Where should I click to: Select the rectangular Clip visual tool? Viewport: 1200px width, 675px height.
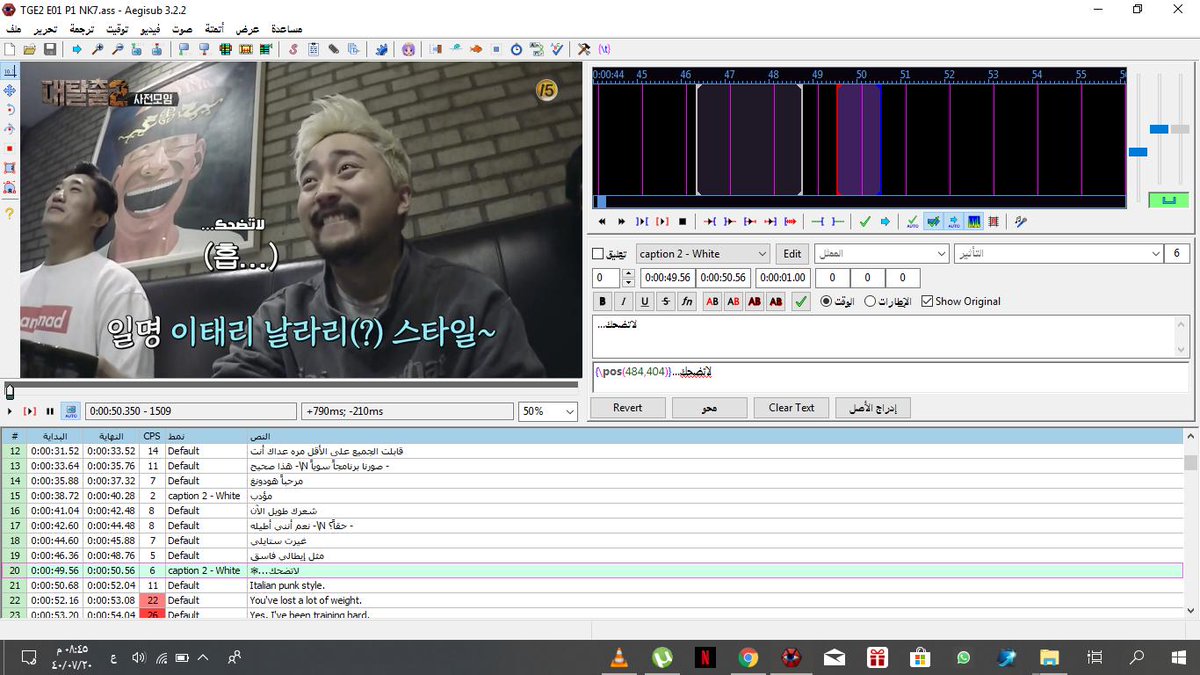point(9,168)
